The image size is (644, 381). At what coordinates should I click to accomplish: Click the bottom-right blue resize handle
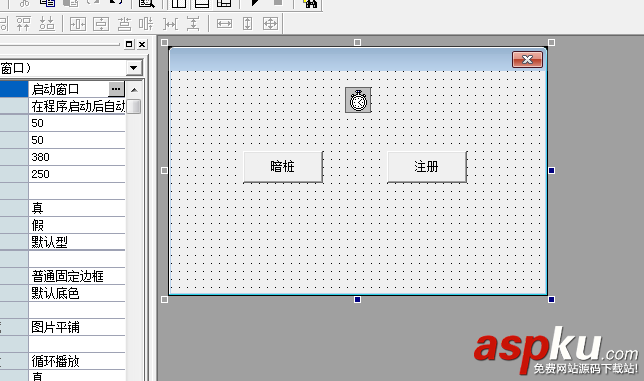point(552,300)
